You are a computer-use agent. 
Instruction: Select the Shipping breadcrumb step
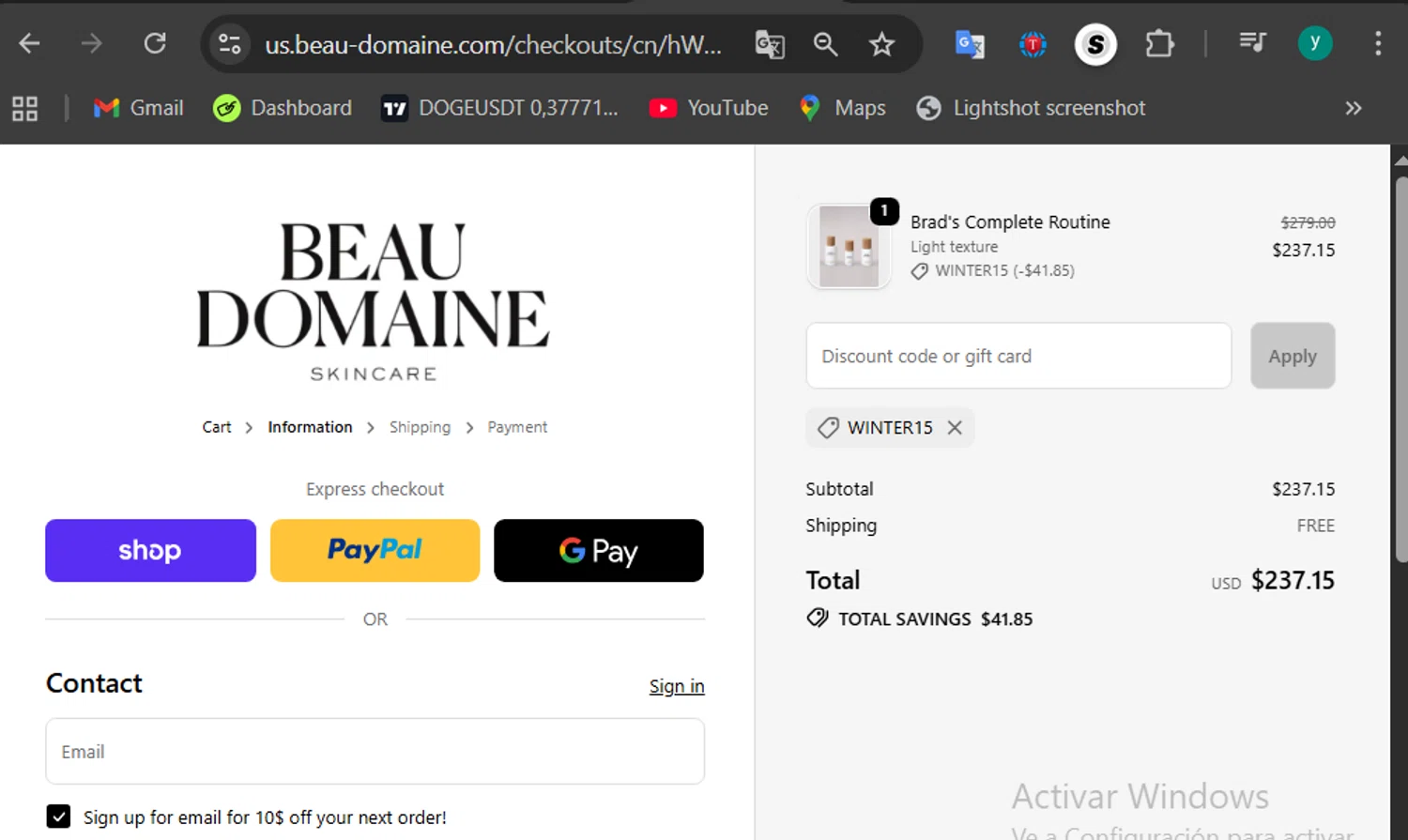[x=420, y=427]
